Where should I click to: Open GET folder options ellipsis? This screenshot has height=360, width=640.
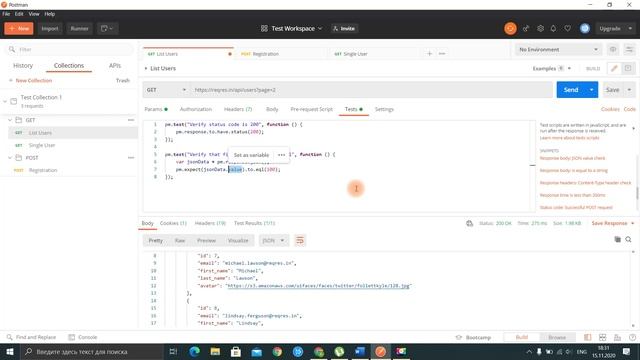131,120
